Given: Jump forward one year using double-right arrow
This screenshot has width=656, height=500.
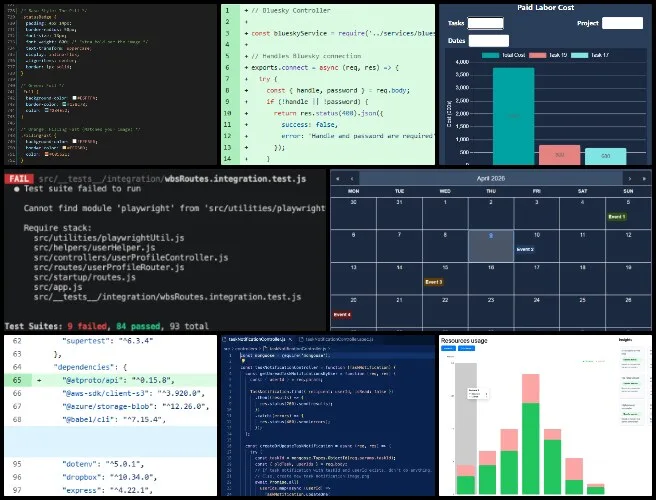Looking at the screenshot, I should (645, 178).
